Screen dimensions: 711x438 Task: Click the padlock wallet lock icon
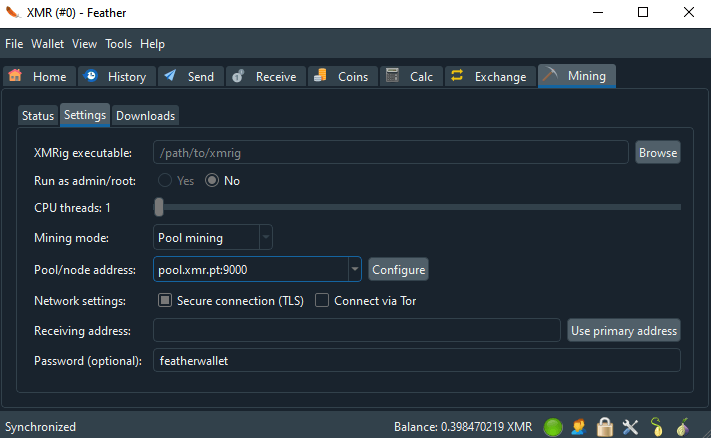[x=604, y=427]
